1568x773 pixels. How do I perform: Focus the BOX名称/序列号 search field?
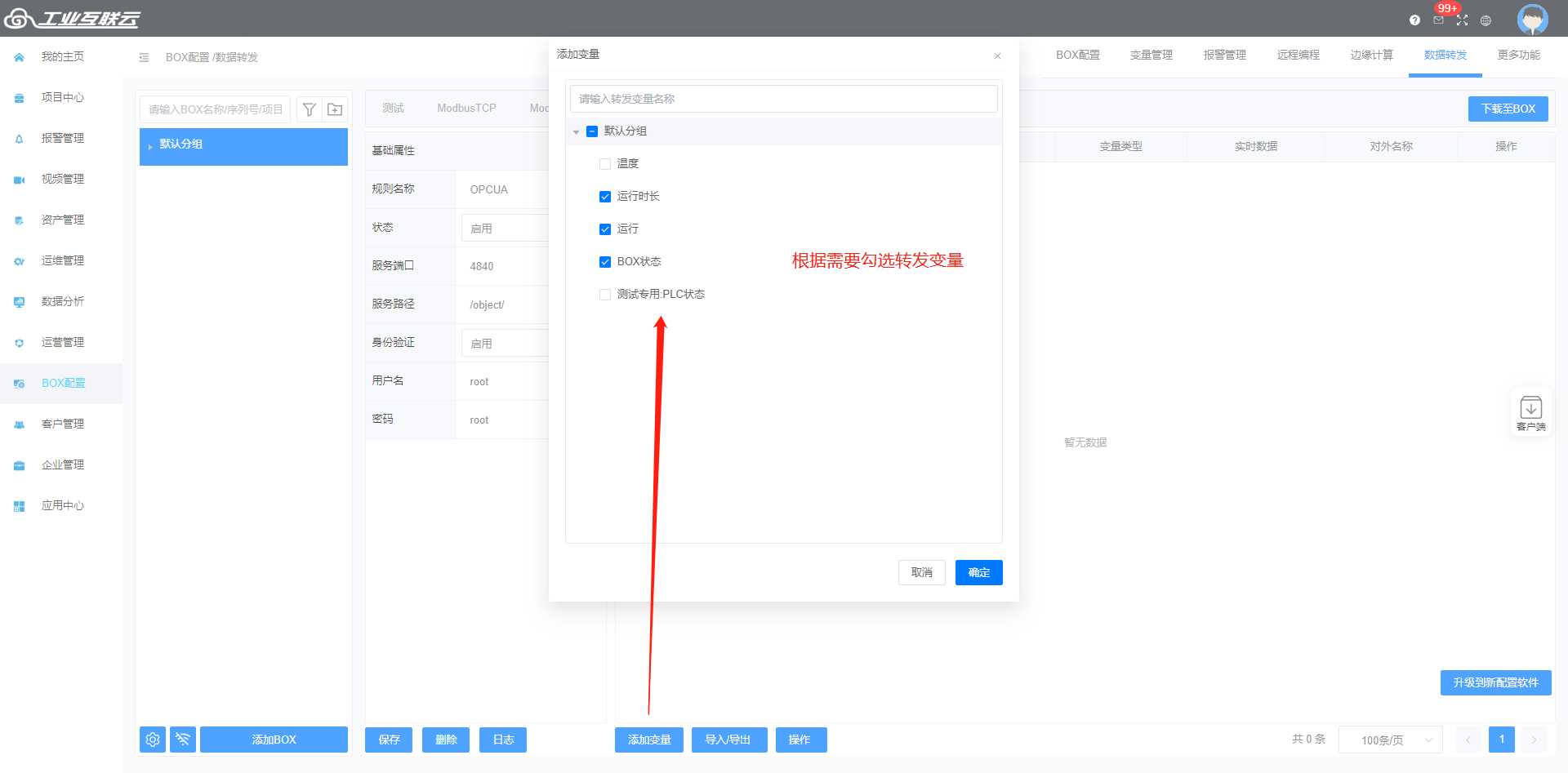tap(216, 109)
